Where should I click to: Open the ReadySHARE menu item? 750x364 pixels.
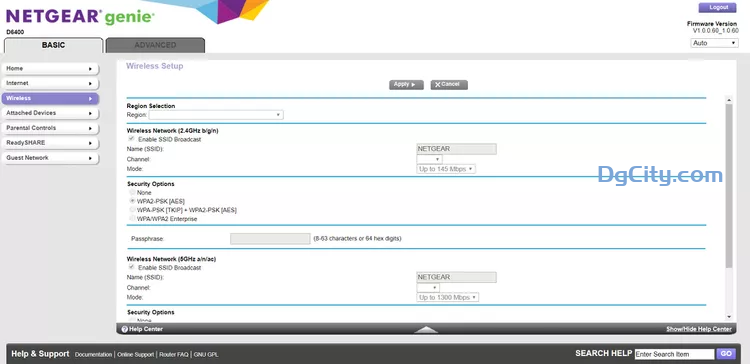(x=50, y=143)
